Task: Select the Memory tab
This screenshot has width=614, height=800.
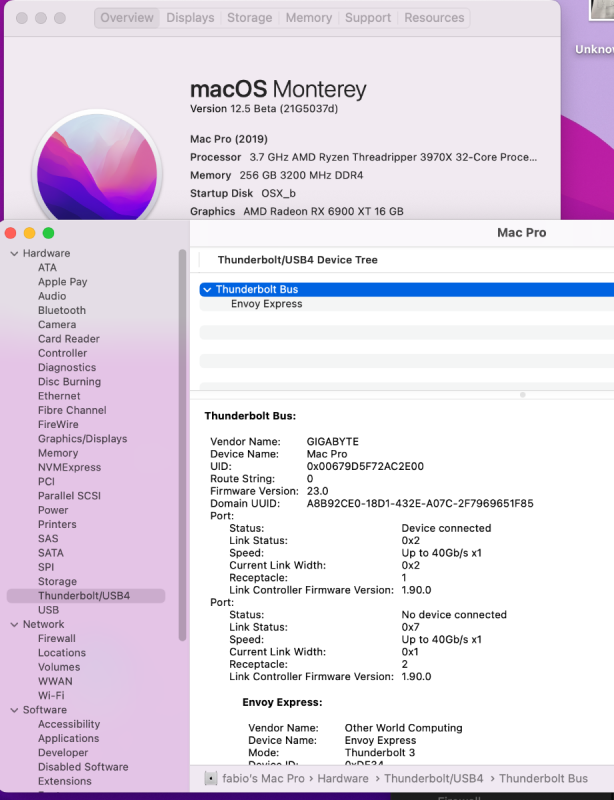Action: point(308,18)
